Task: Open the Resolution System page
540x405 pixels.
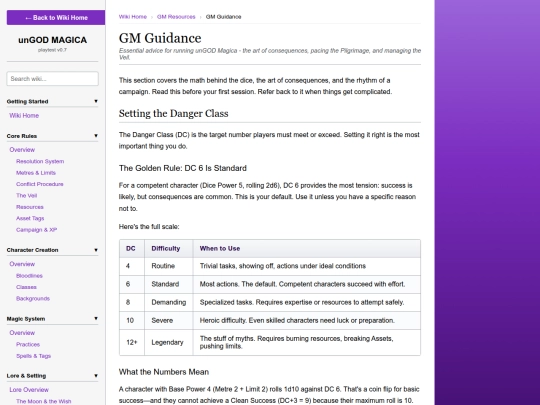Action: click(x=40, y=161)
